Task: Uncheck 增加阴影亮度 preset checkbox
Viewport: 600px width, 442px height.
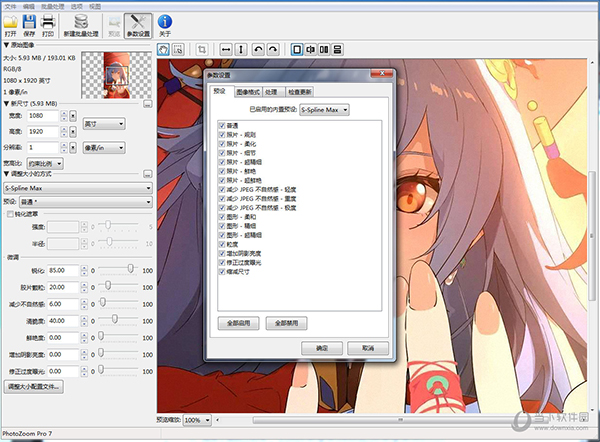Action: pos(222,253)
